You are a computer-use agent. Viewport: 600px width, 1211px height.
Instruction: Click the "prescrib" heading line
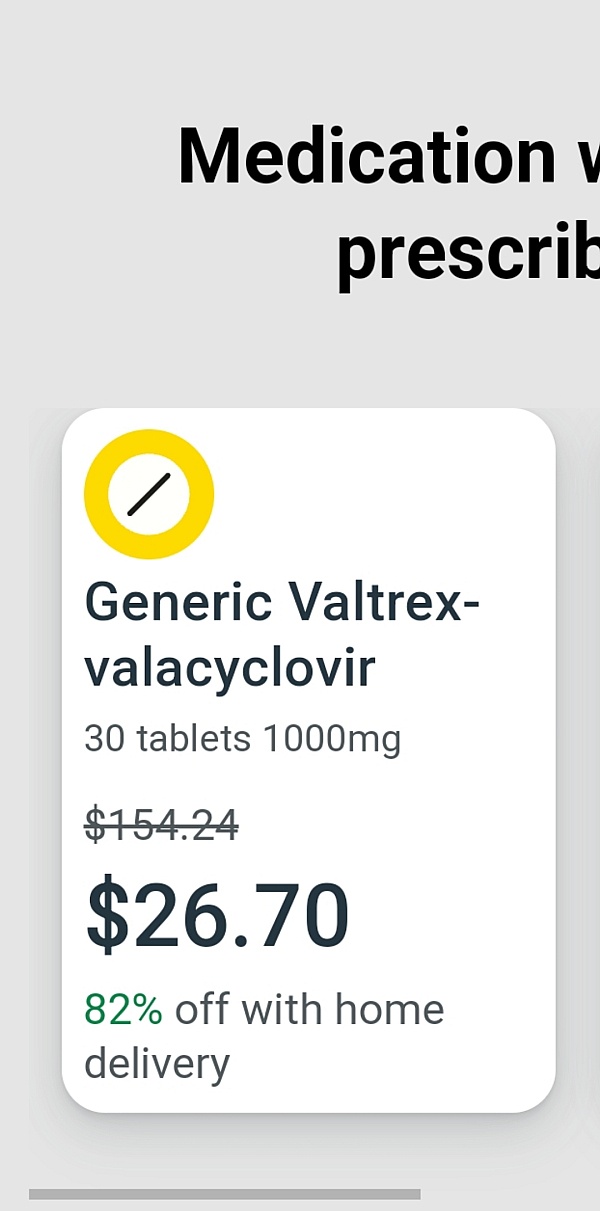tap(467, 253)
